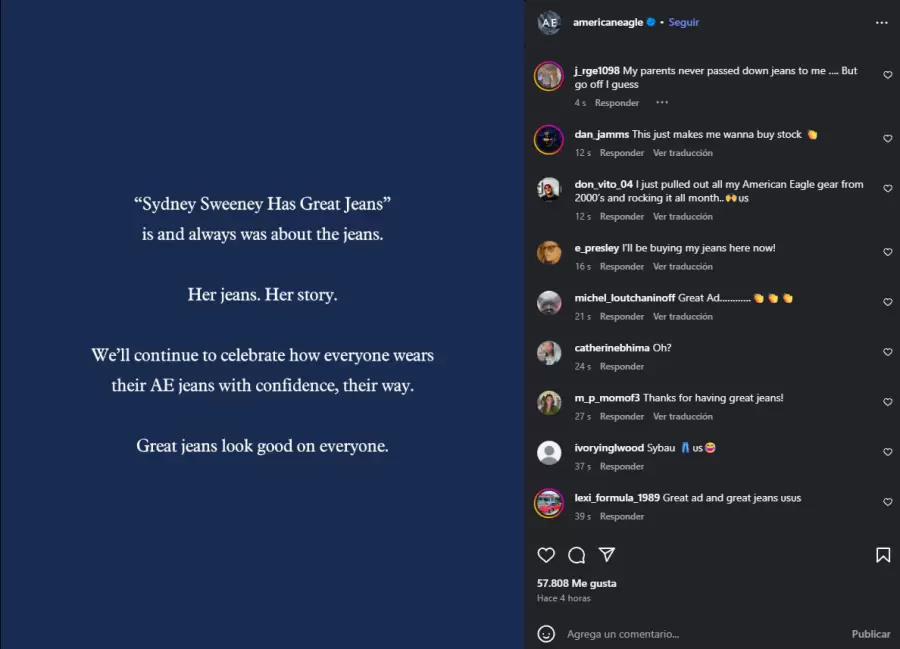Open lexi_formula_1989's profile avatar
Viewport: 900px width, 649px height.
[549, 502]
